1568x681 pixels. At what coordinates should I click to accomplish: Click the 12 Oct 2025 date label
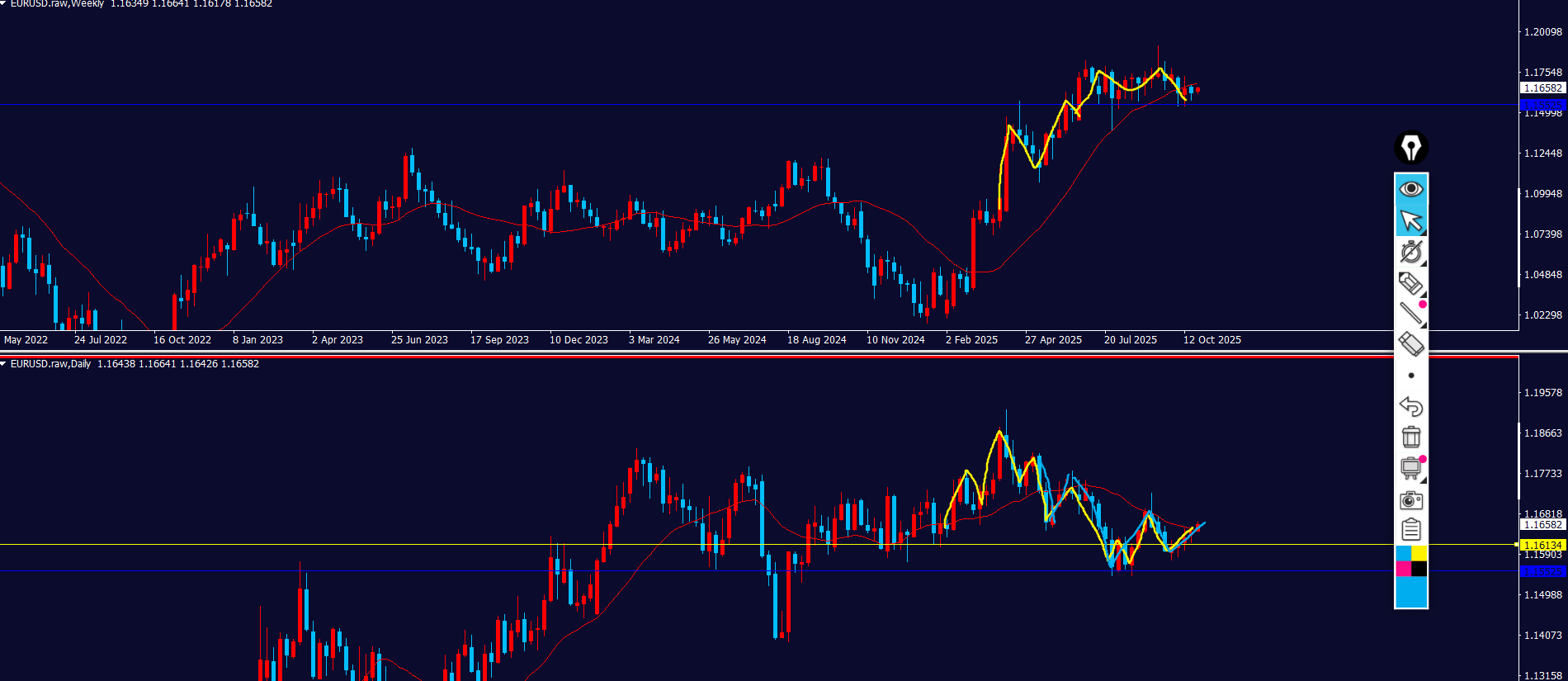[x=1211, y=340]
